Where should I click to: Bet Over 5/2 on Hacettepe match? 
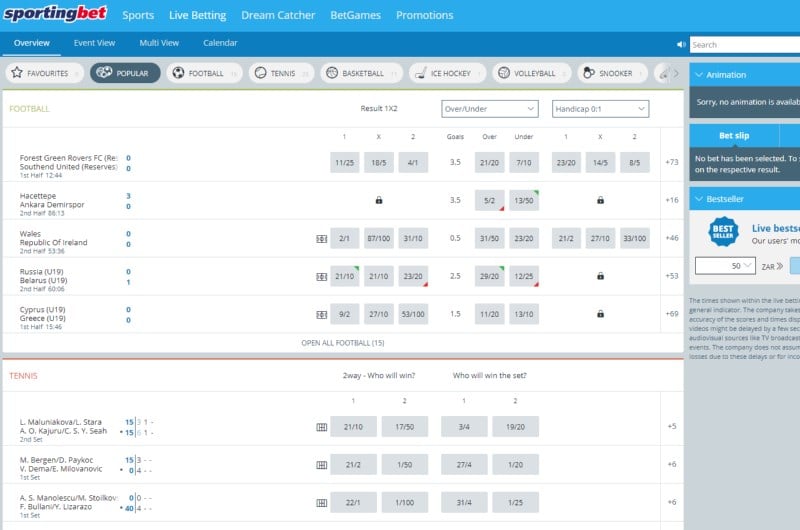click(x=489, y=200)
